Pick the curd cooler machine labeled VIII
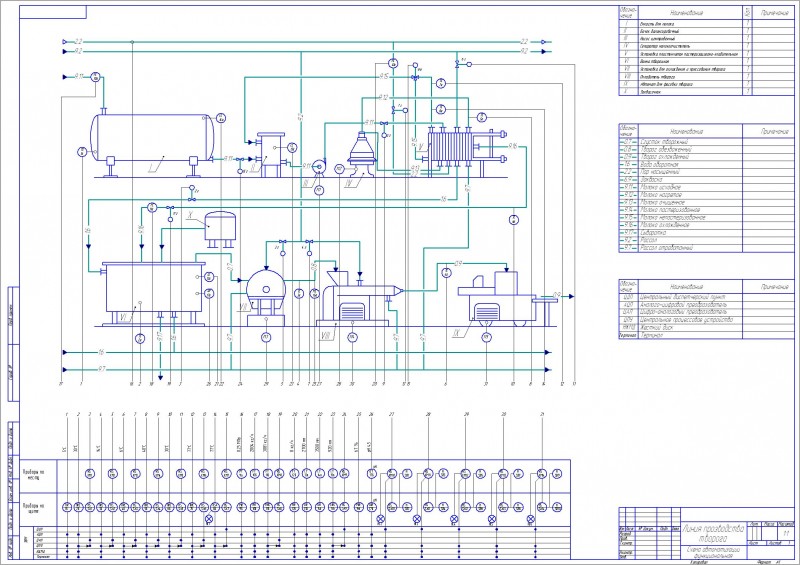This screenshot has height=565, width=800. pyautogui.click(x=357, y=299)
